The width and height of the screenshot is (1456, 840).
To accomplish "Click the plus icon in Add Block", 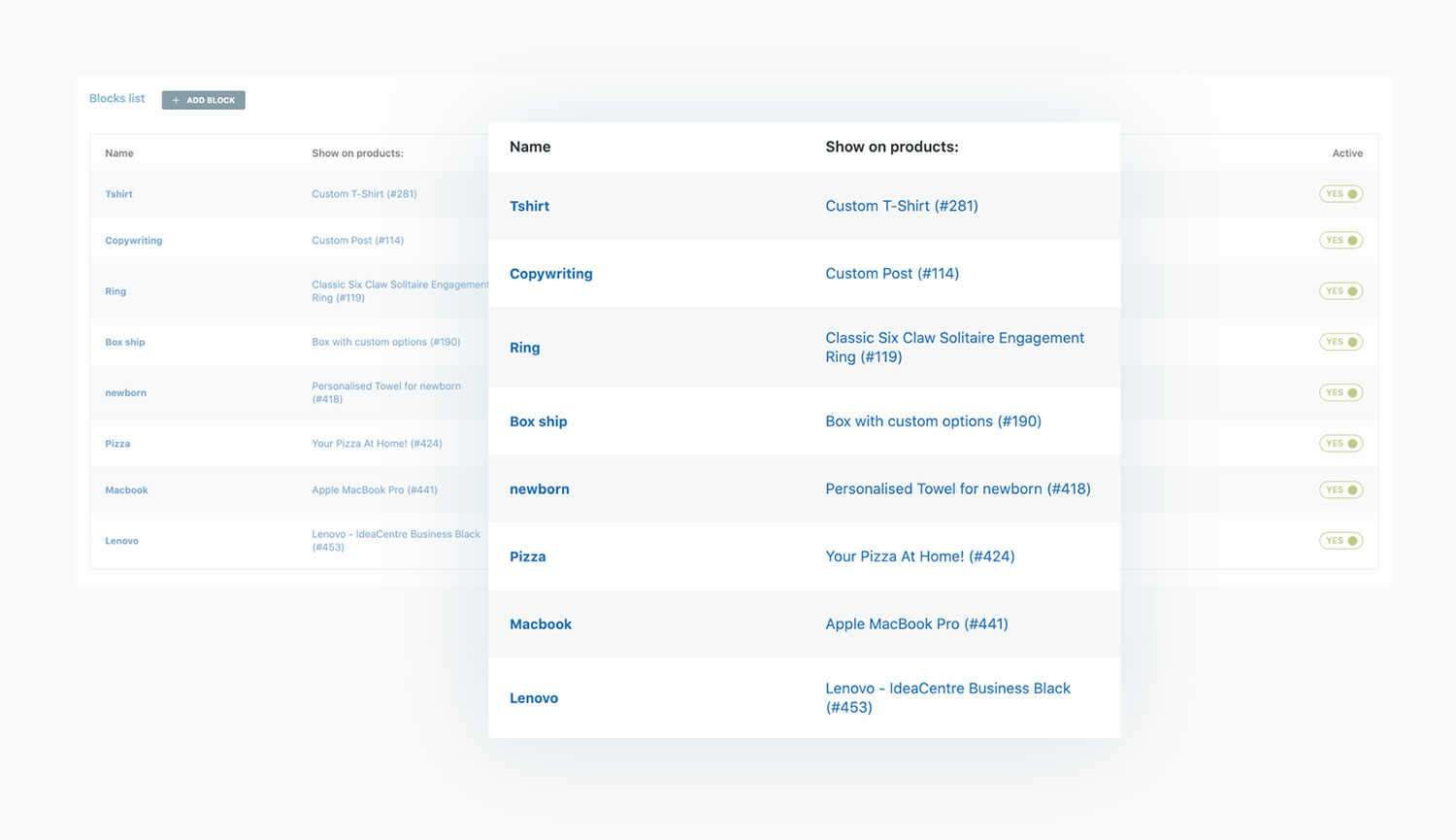I will [176, 100].
